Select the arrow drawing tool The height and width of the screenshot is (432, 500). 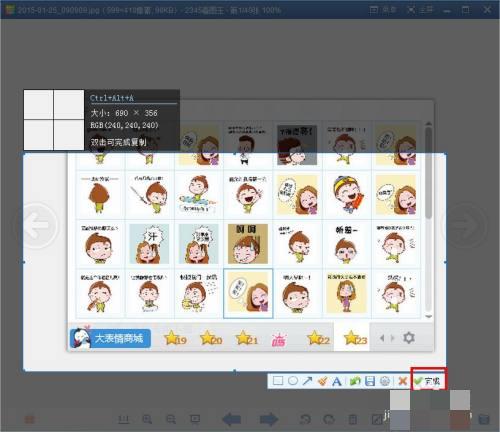307,381
